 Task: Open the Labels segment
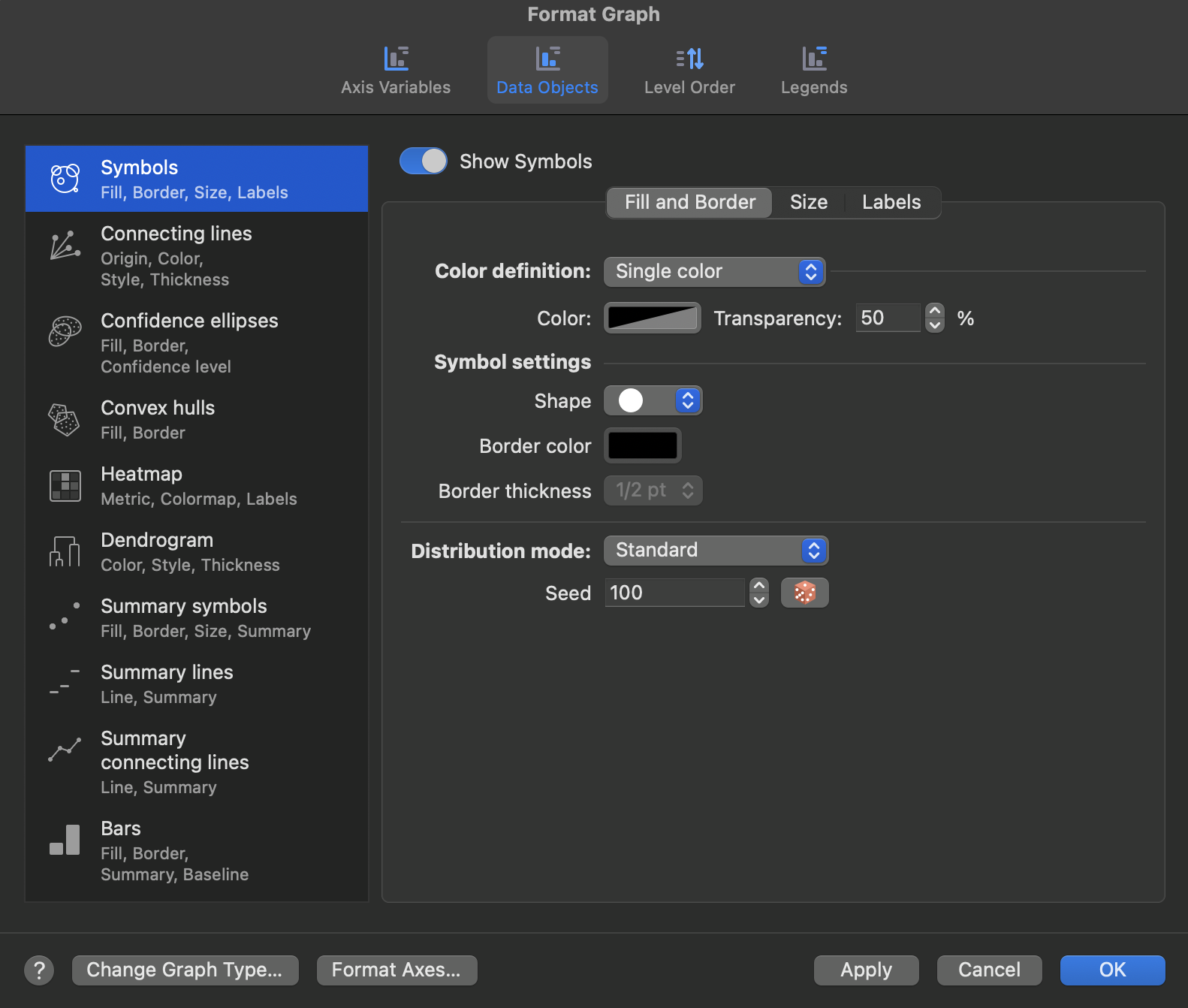point(891,202)
